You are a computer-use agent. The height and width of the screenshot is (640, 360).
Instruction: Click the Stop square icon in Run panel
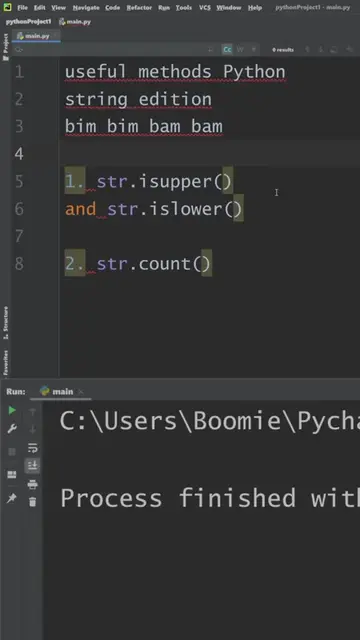tap(12, 451)
